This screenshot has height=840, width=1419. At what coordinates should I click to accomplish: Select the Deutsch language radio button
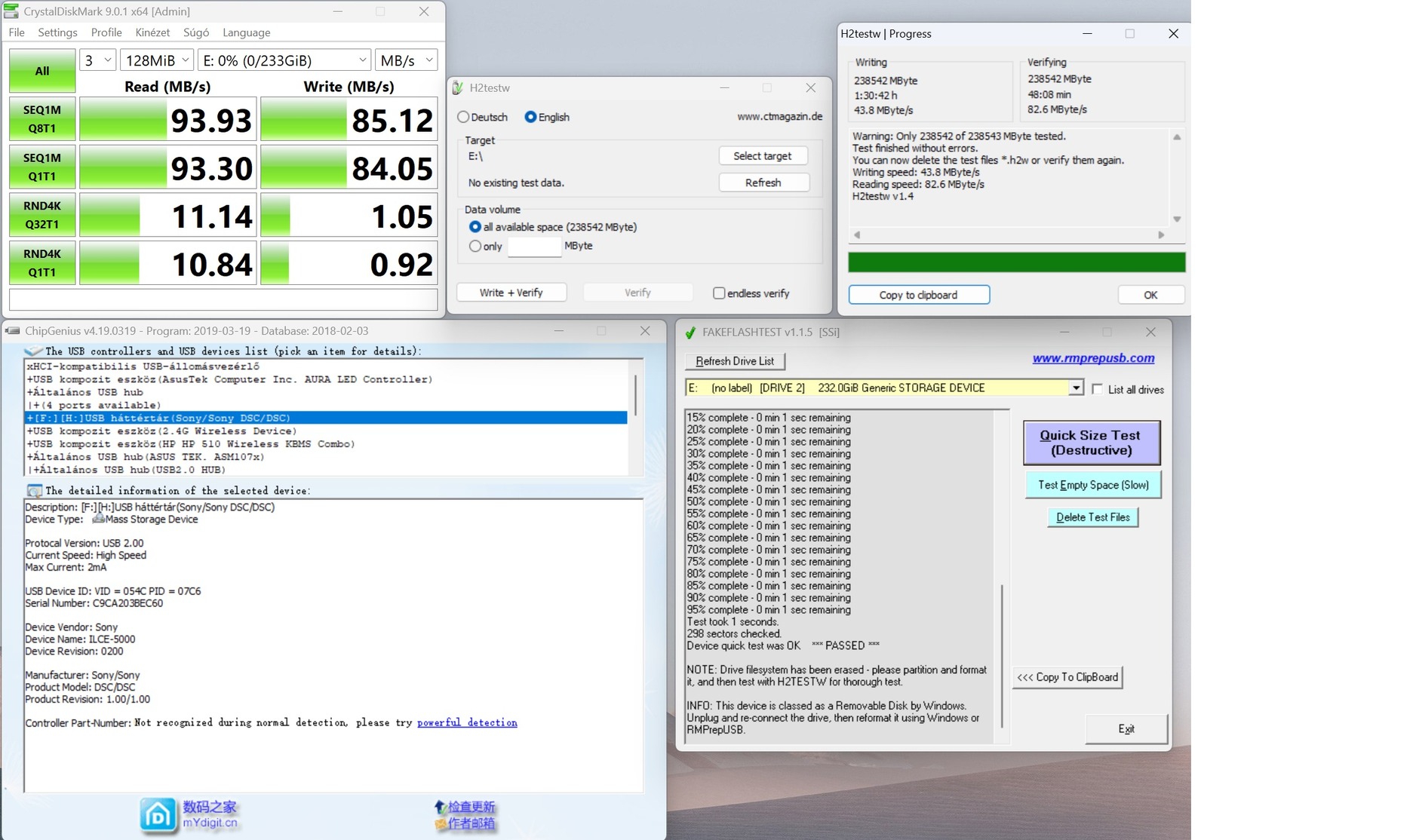[x=463, y=117]
